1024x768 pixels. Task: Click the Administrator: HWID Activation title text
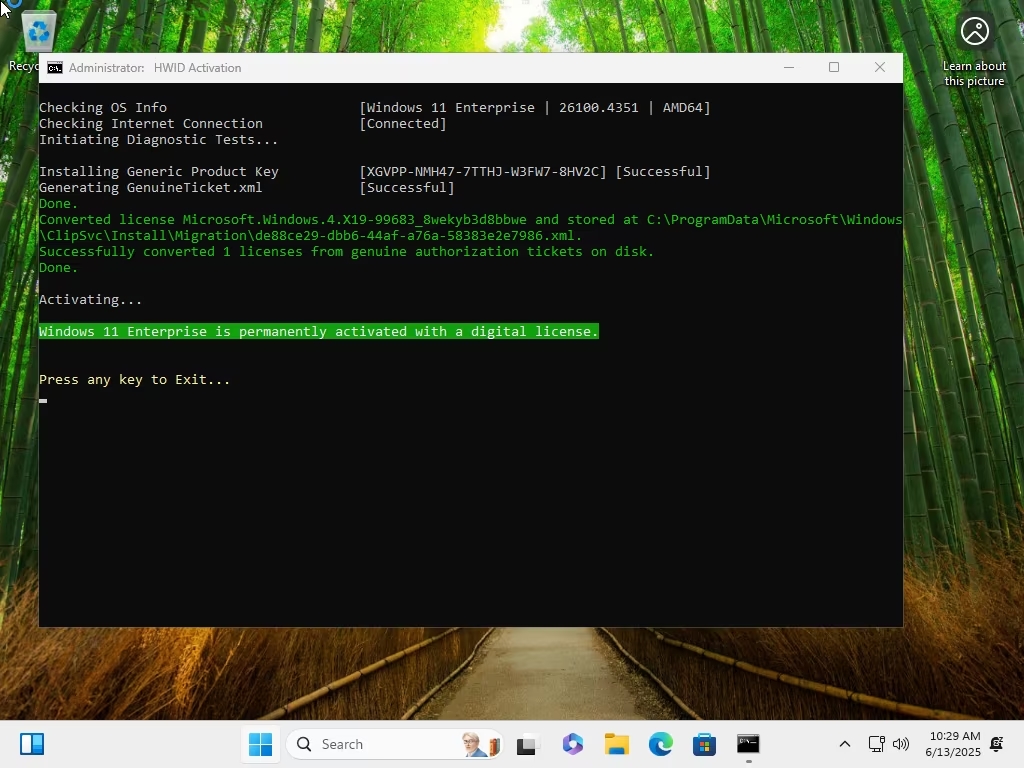coord(155,68)
